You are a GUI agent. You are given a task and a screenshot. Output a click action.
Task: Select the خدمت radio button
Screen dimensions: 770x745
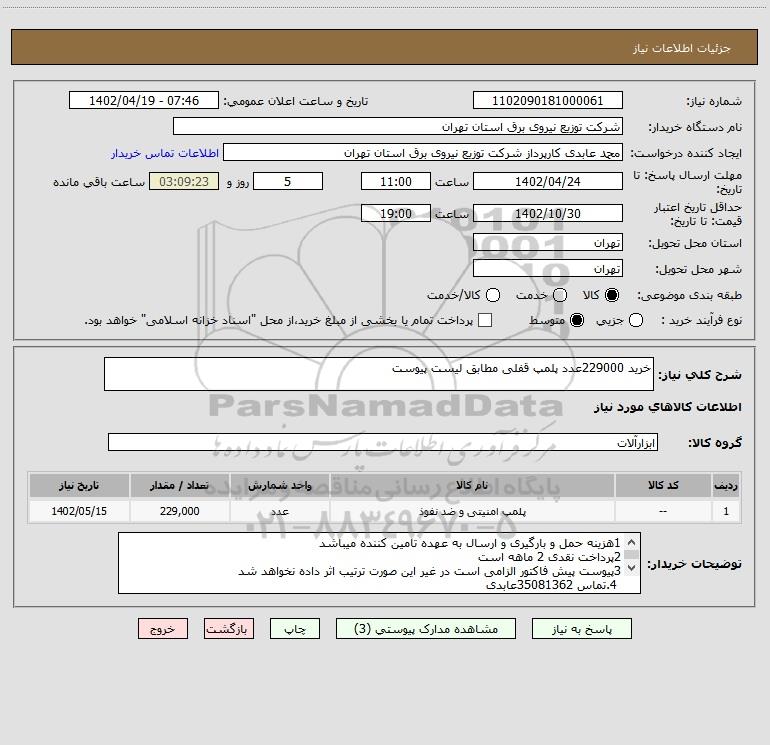(x=560, y=295)
